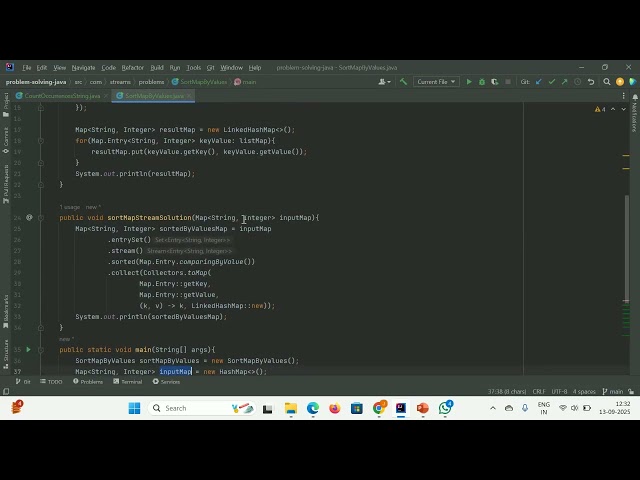Click 'SortMapByValues' class breadcrumb
The image size is (640, 480).
pos(199,82)
